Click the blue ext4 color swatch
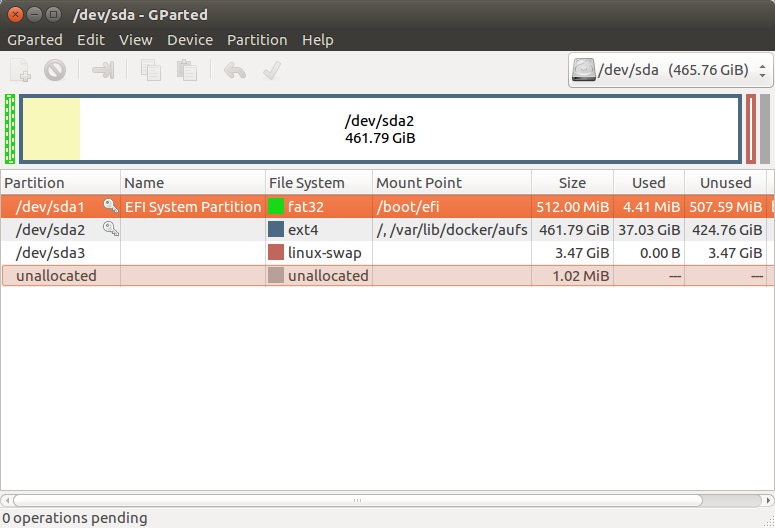 click(276, 229)
